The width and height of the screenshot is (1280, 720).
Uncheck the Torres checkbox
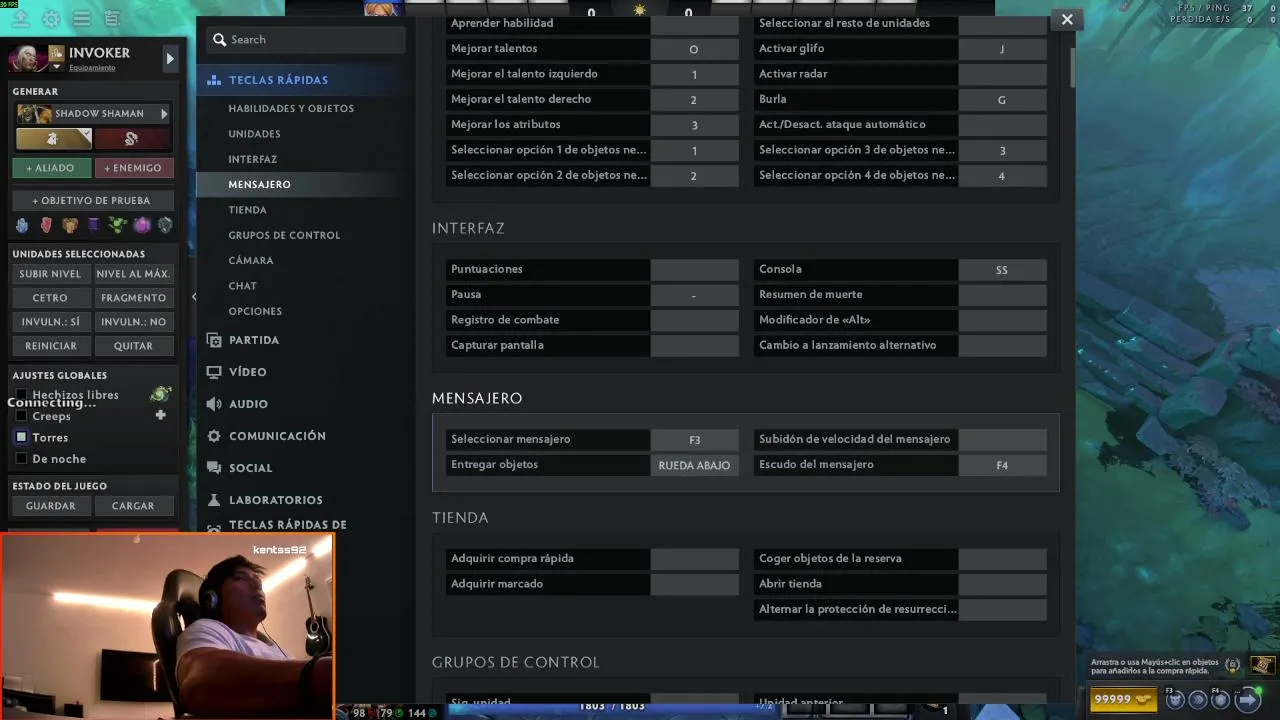pos(21,437)
